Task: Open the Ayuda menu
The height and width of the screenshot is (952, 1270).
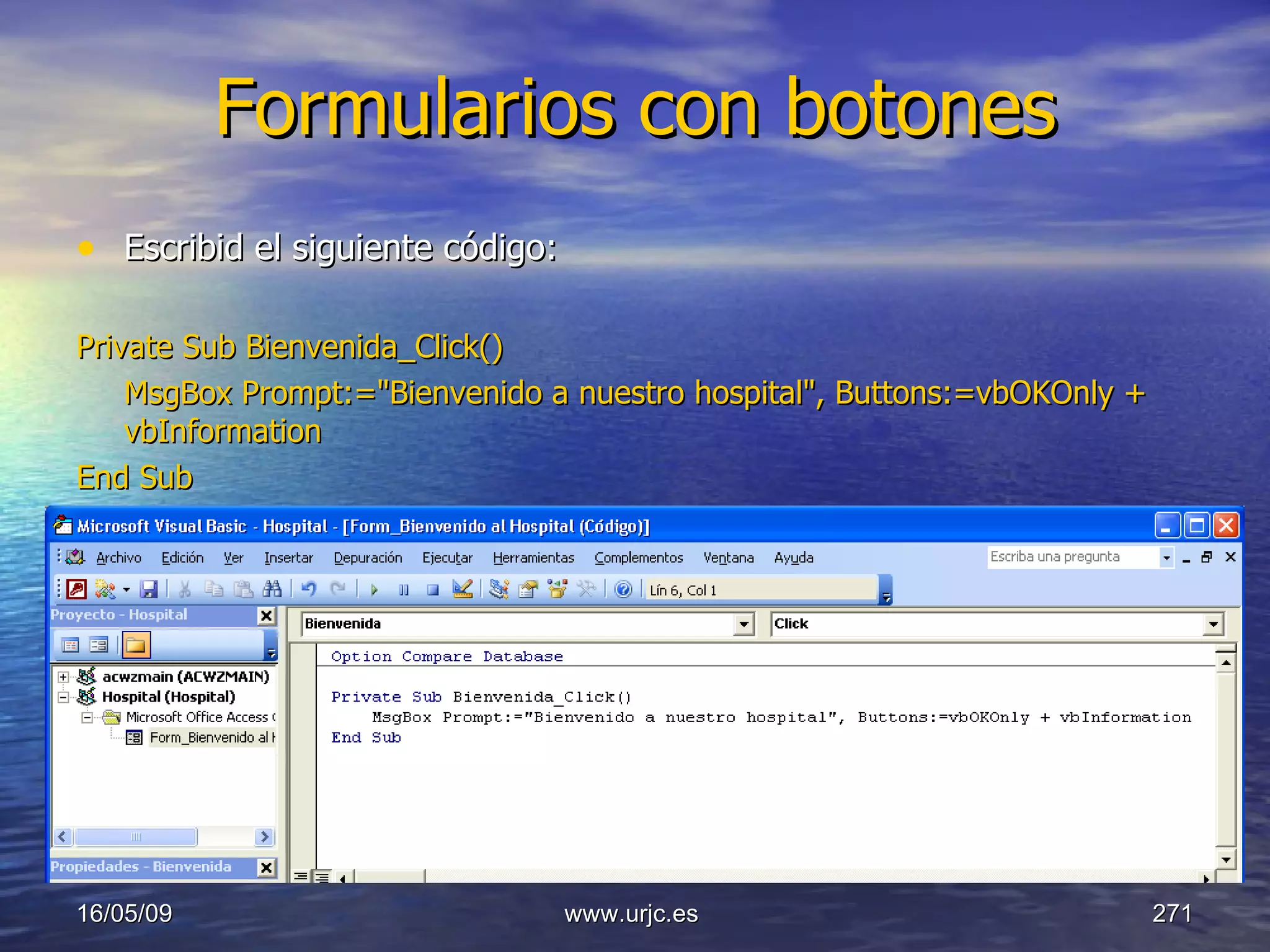Action: point(794,558)
